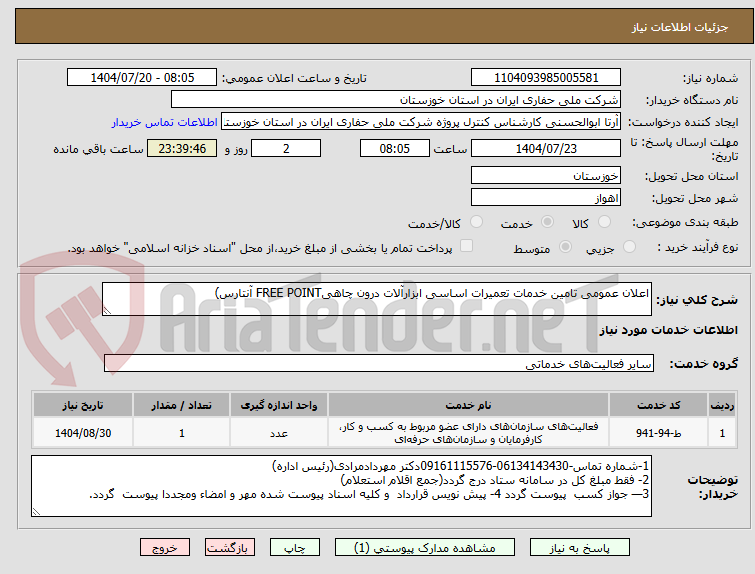Click the خروج exit button

165,548
